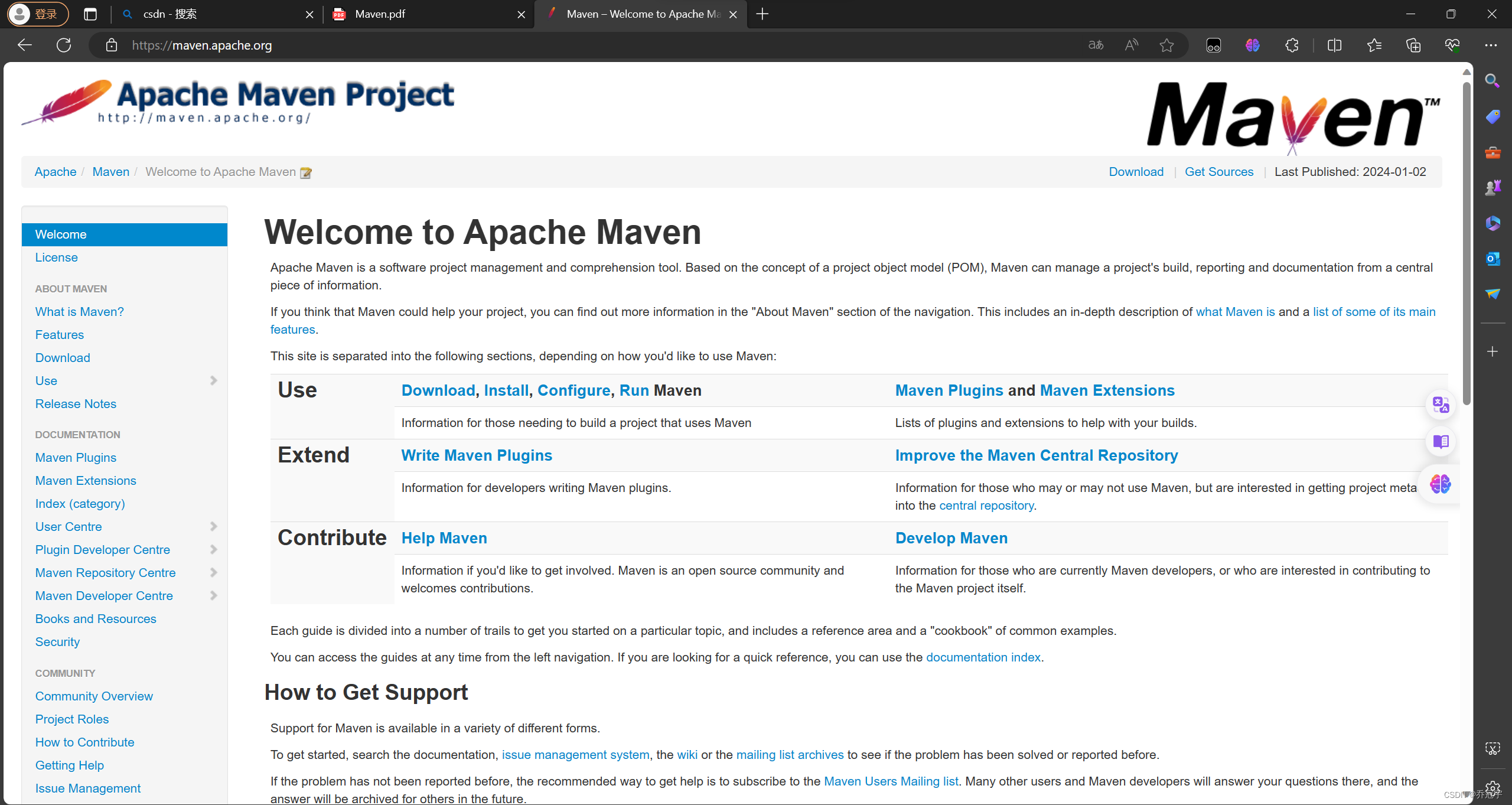Open Outlook in the Edge sidebar

1493,258
